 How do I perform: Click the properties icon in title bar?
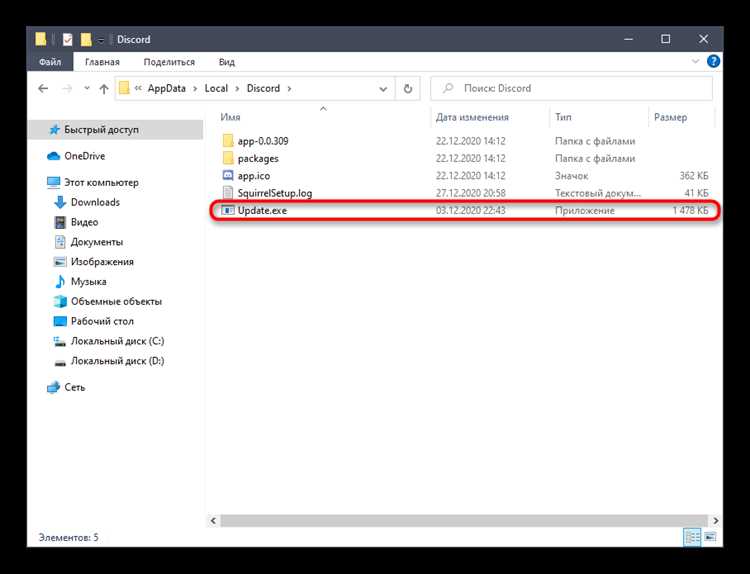pos(67,39)
